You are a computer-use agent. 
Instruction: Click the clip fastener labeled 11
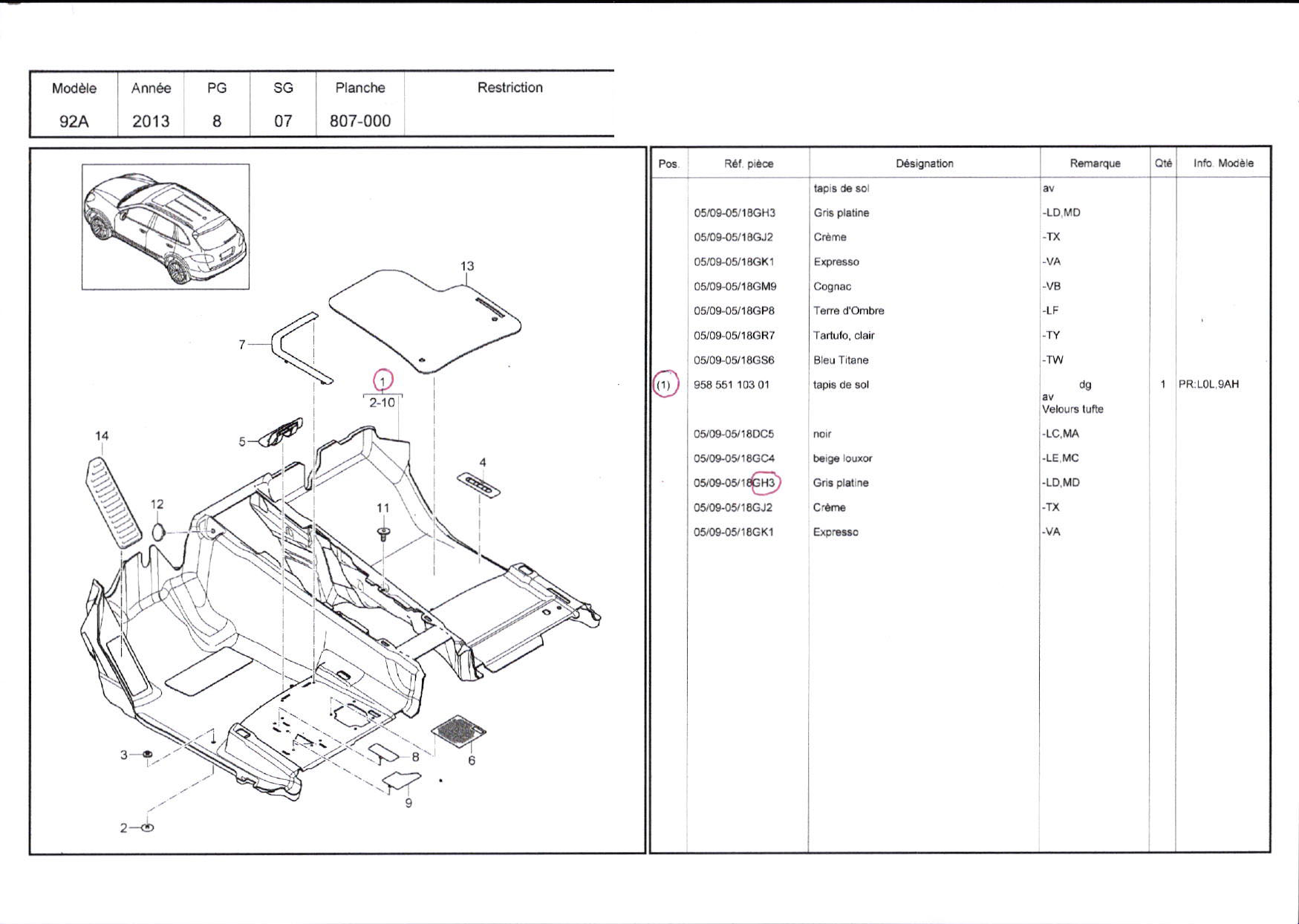[383, 533]
